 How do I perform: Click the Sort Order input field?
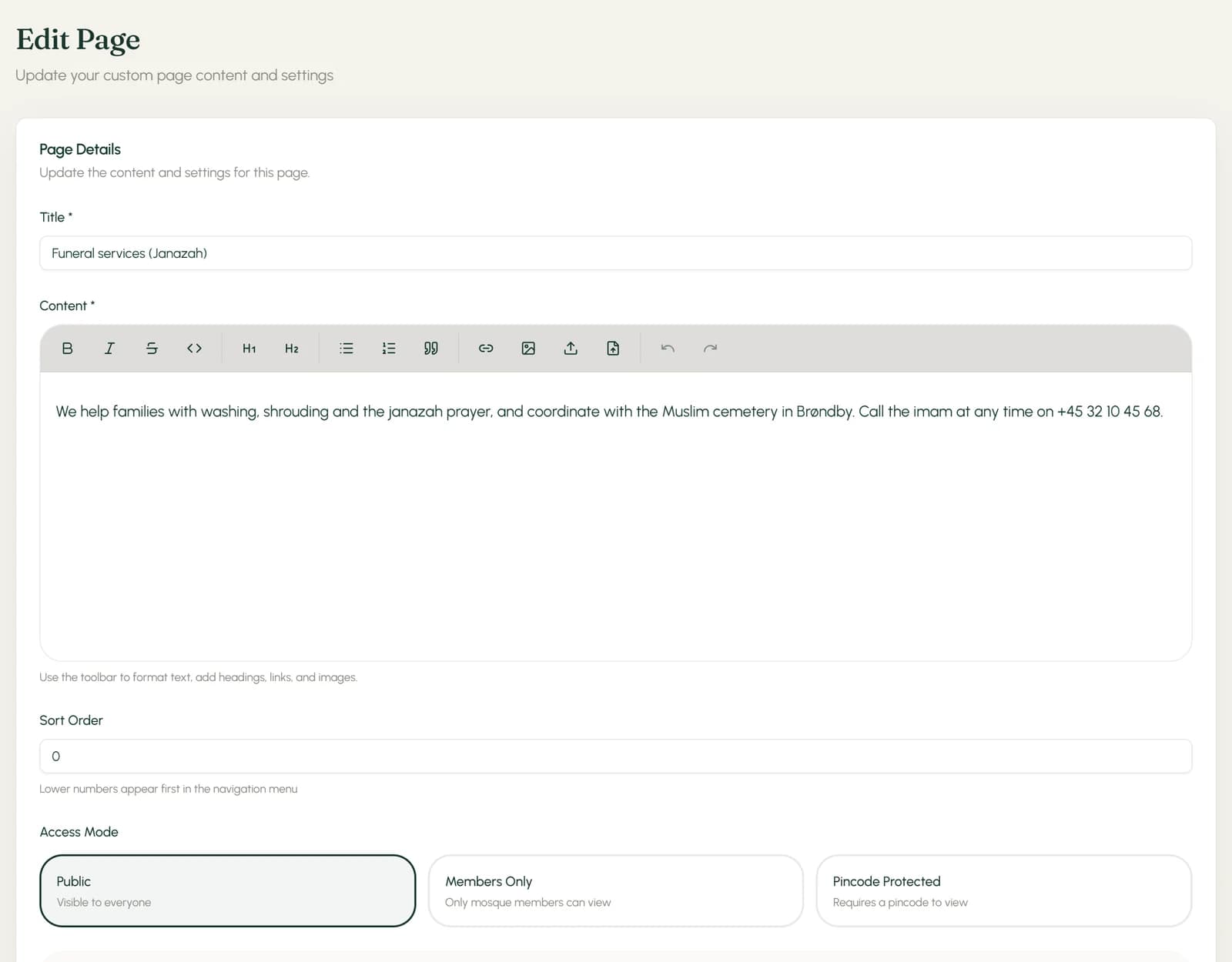[x=616, y=757]
